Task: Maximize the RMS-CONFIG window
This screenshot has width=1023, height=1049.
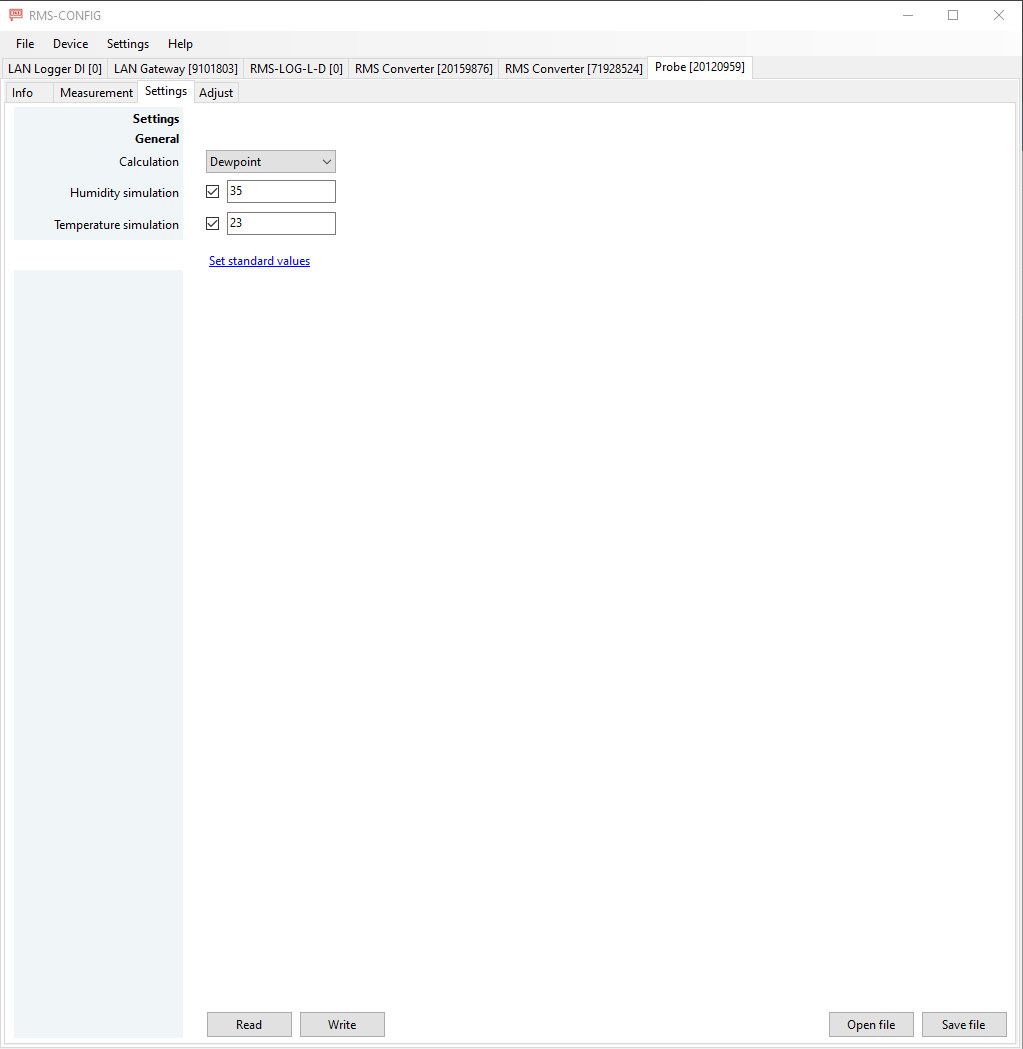Action: pyautogui.click(x=953, y=15)
